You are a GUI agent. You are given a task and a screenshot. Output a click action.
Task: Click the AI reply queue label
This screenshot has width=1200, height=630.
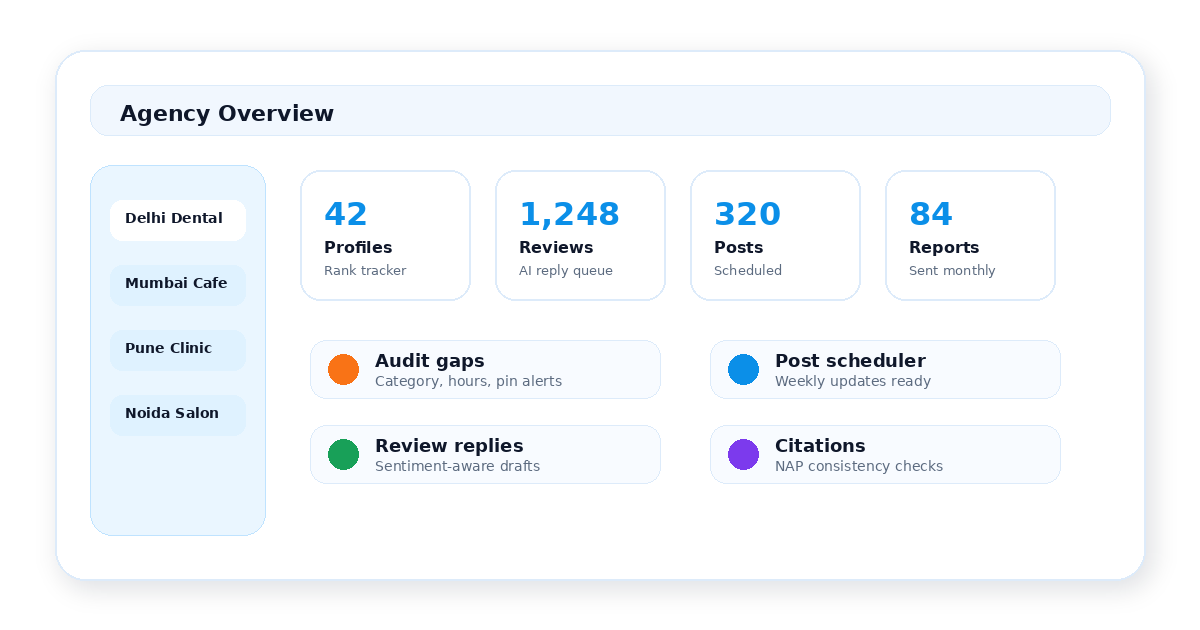coord(566,271)
